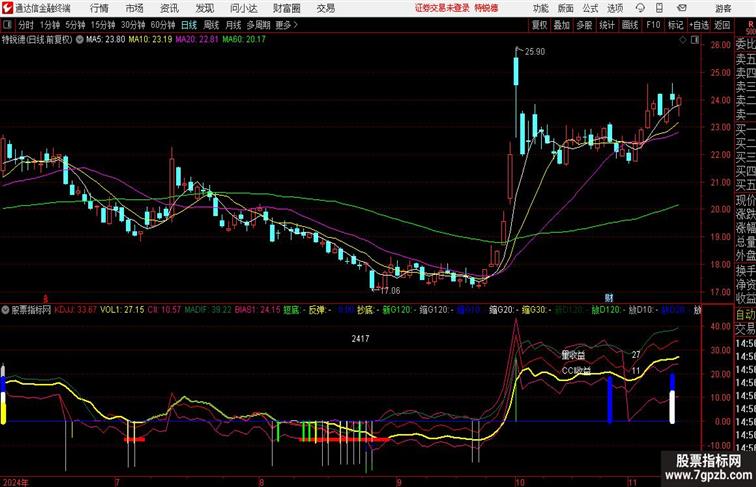Image resolution: width=756 pixels, height=487 pixels.
Task: Click the 2417 label in sub-chart
Action: (x=360, y=339)
